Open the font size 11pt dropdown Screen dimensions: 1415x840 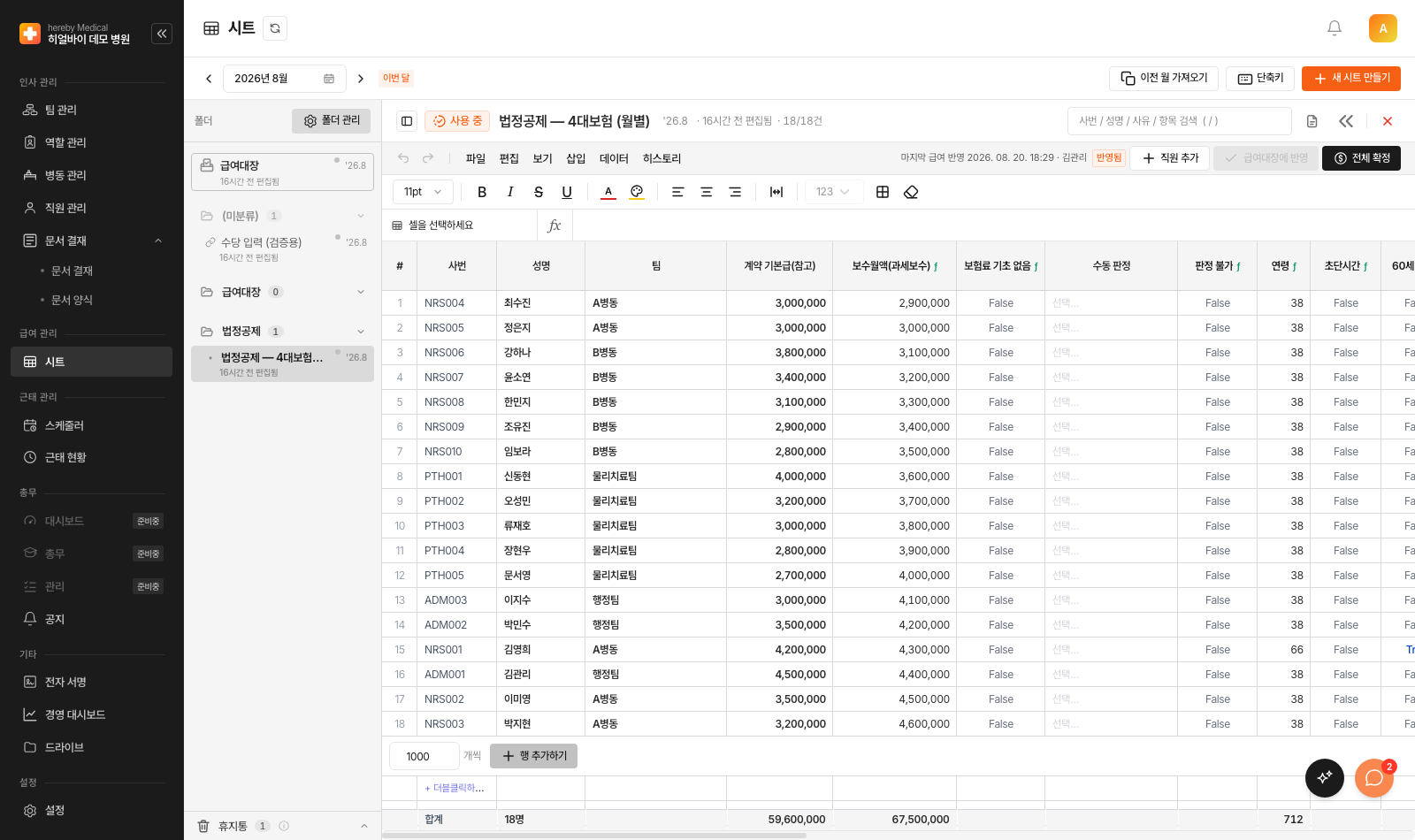[424, 192]
